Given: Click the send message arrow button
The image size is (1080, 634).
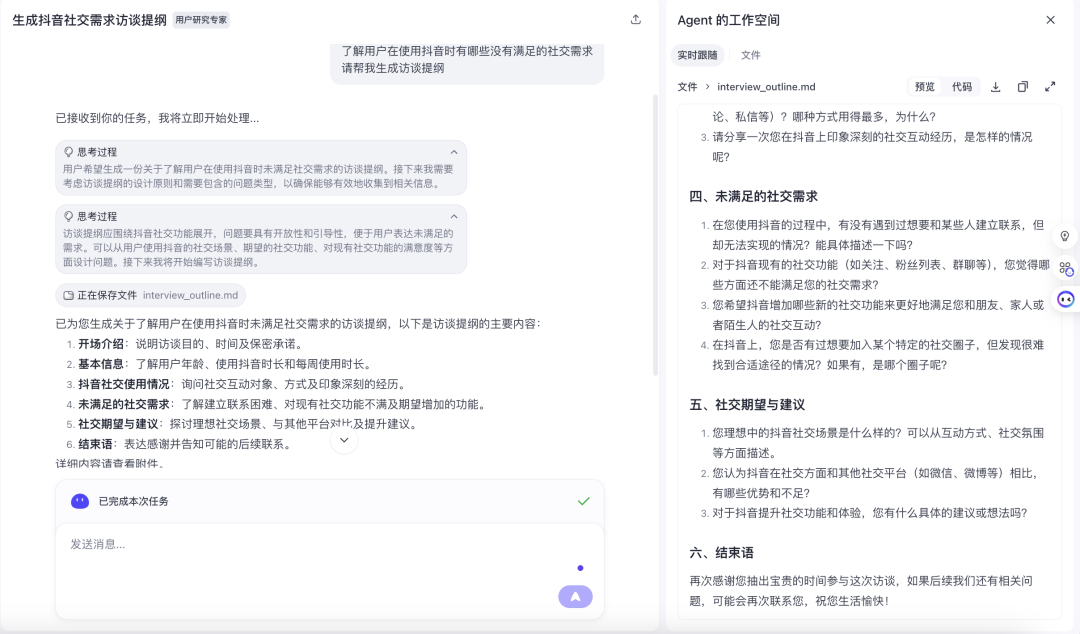Looking at the screenshot, I should [x=575, y=597].
